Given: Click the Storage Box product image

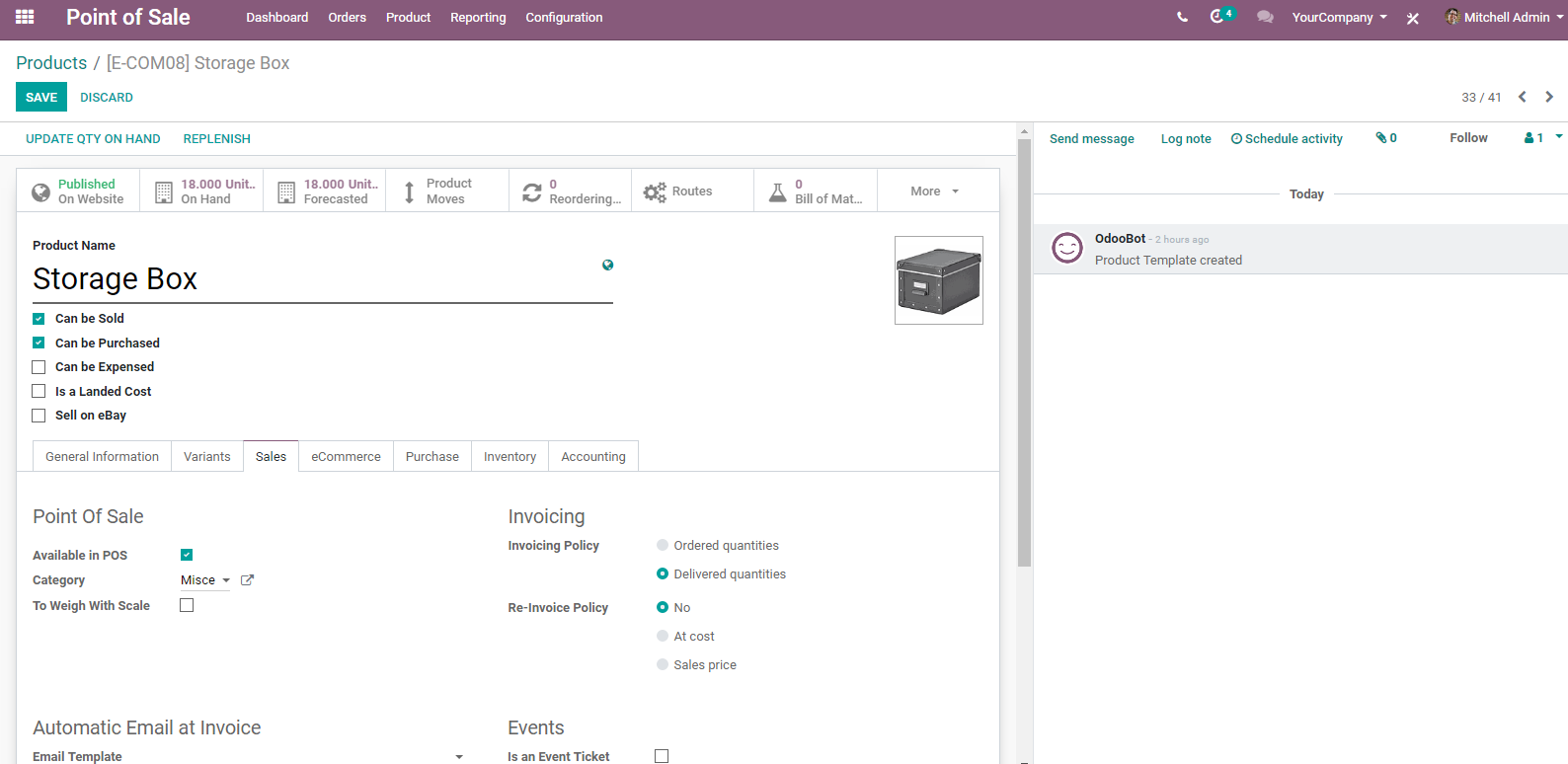Looking at the screenshot, I should pyautogui.click(x=938, y=280).
